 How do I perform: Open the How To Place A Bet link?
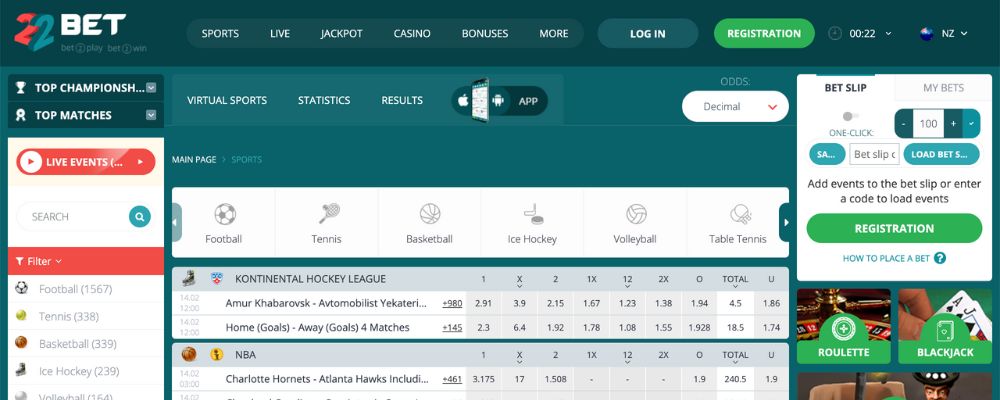(886, 258)
